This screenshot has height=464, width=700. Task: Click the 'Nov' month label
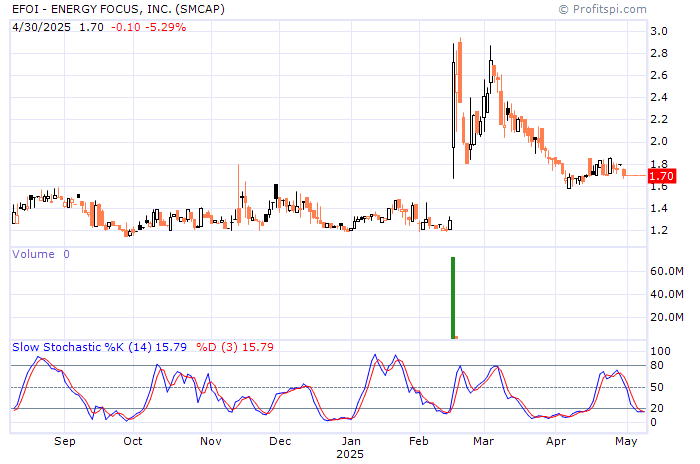[211, 441]
